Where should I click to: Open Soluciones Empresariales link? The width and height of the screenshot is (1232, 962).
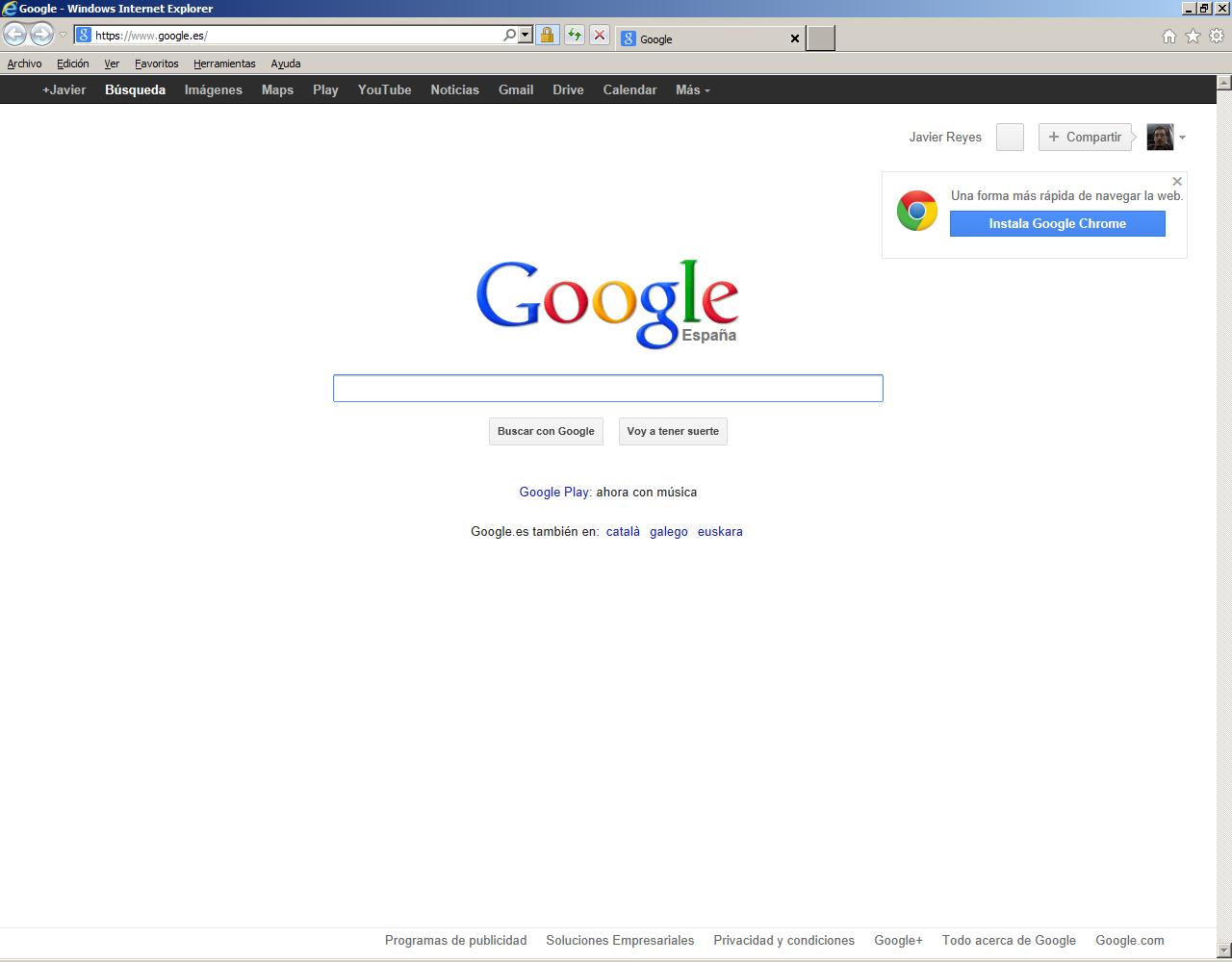pos(620,940)
